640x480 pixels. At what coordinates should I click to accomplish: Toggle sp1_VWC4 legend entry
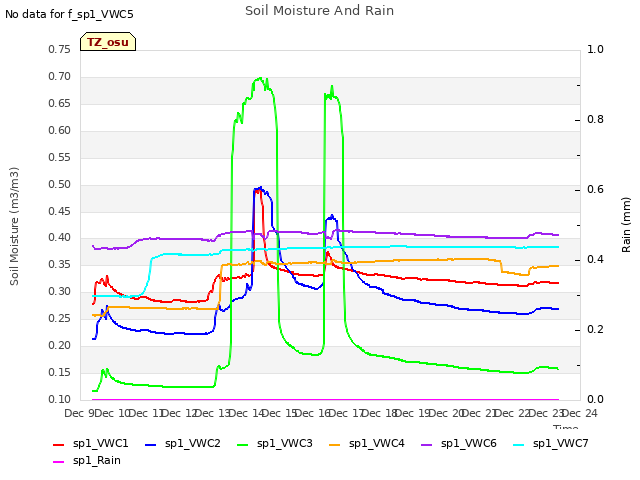click(367, 444)
